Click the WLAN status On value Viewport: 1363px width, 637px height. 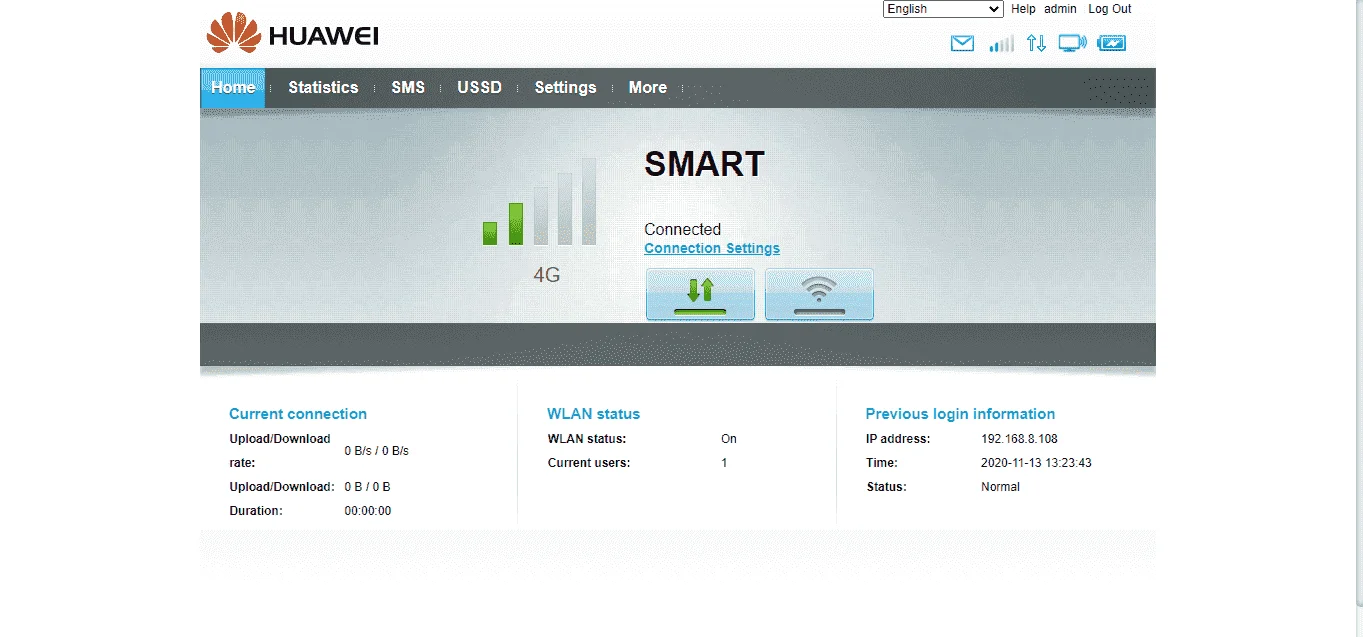tap(729, 439)
